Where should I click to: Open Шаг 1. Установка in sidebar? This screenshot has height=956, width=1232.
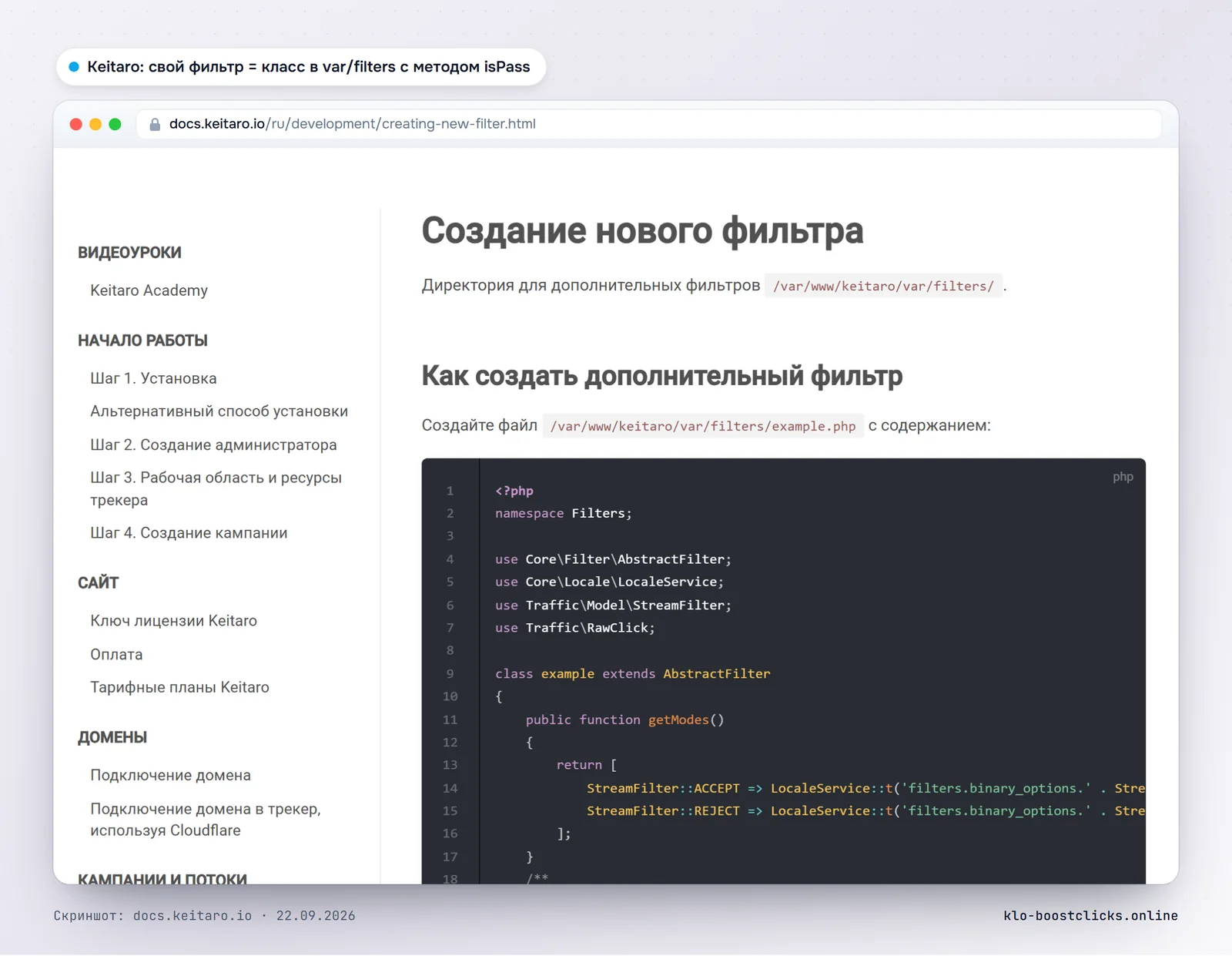pyautogui.click(x=153, y=378)
